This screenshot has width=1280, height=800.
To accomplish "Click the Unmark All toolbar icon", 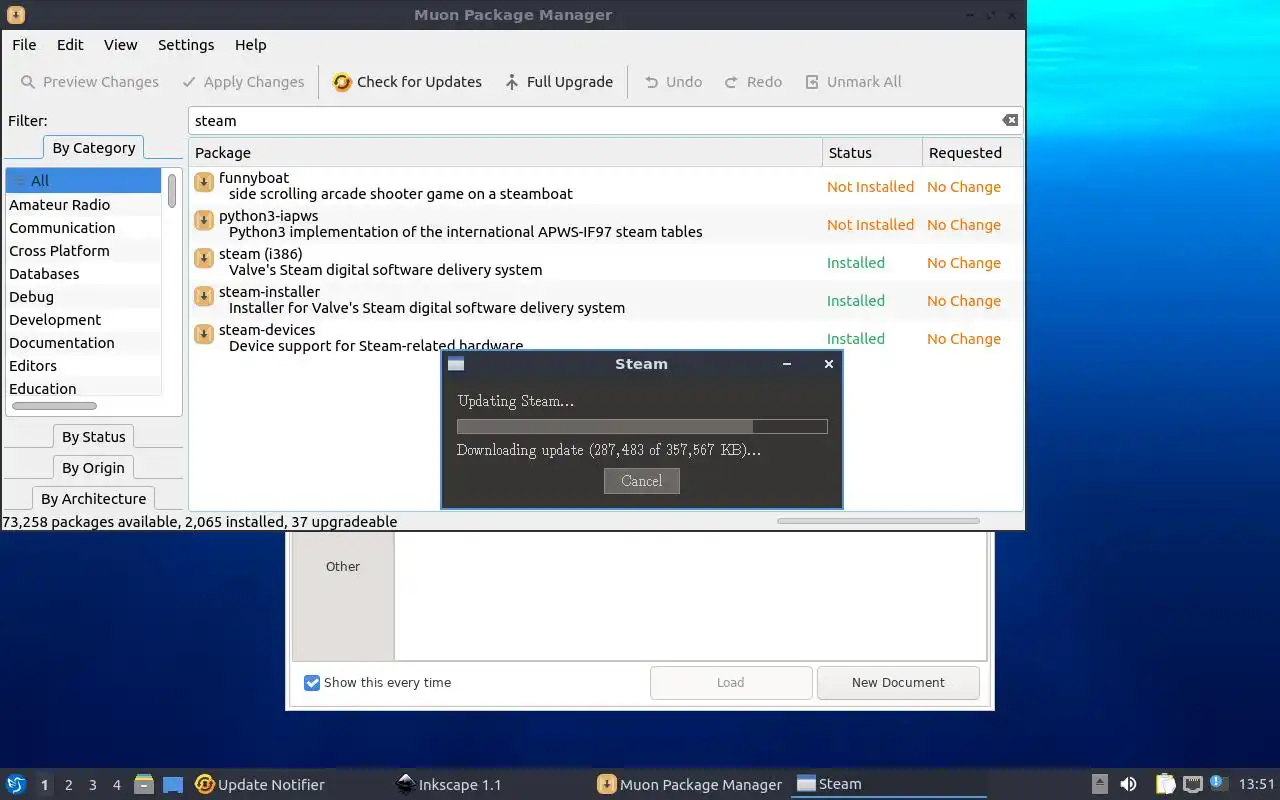I will [x=812, y=82].
